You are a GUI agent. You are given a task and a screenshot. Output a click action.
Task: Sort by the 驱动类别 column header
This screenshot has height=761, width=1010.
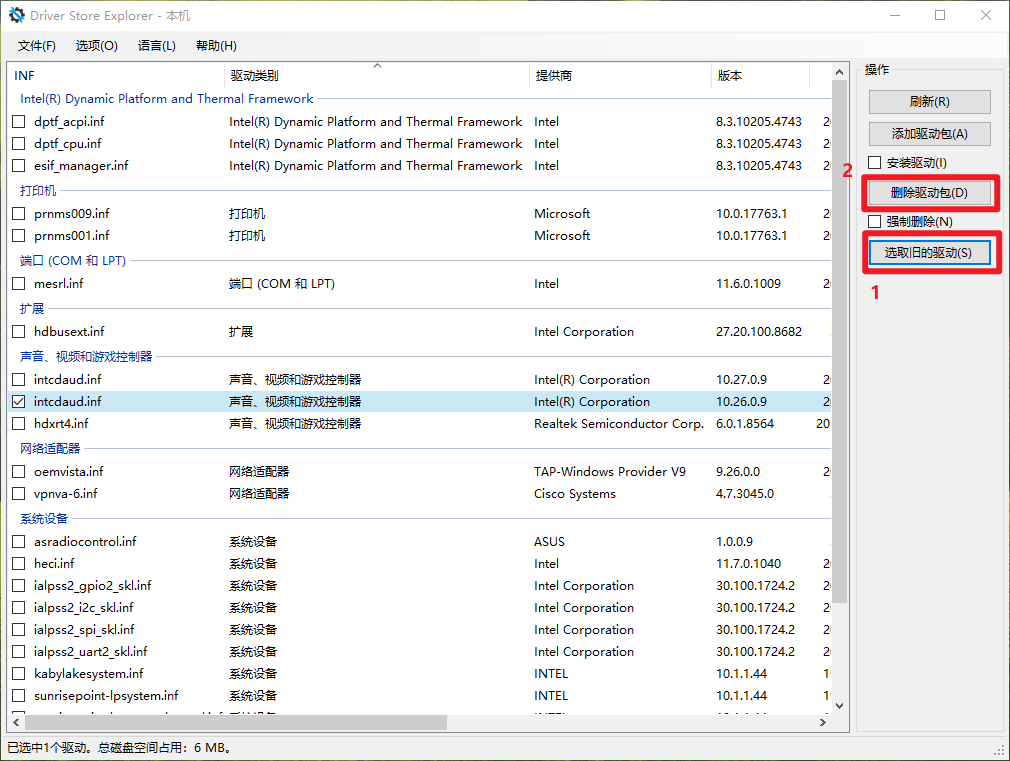(255, 76)
